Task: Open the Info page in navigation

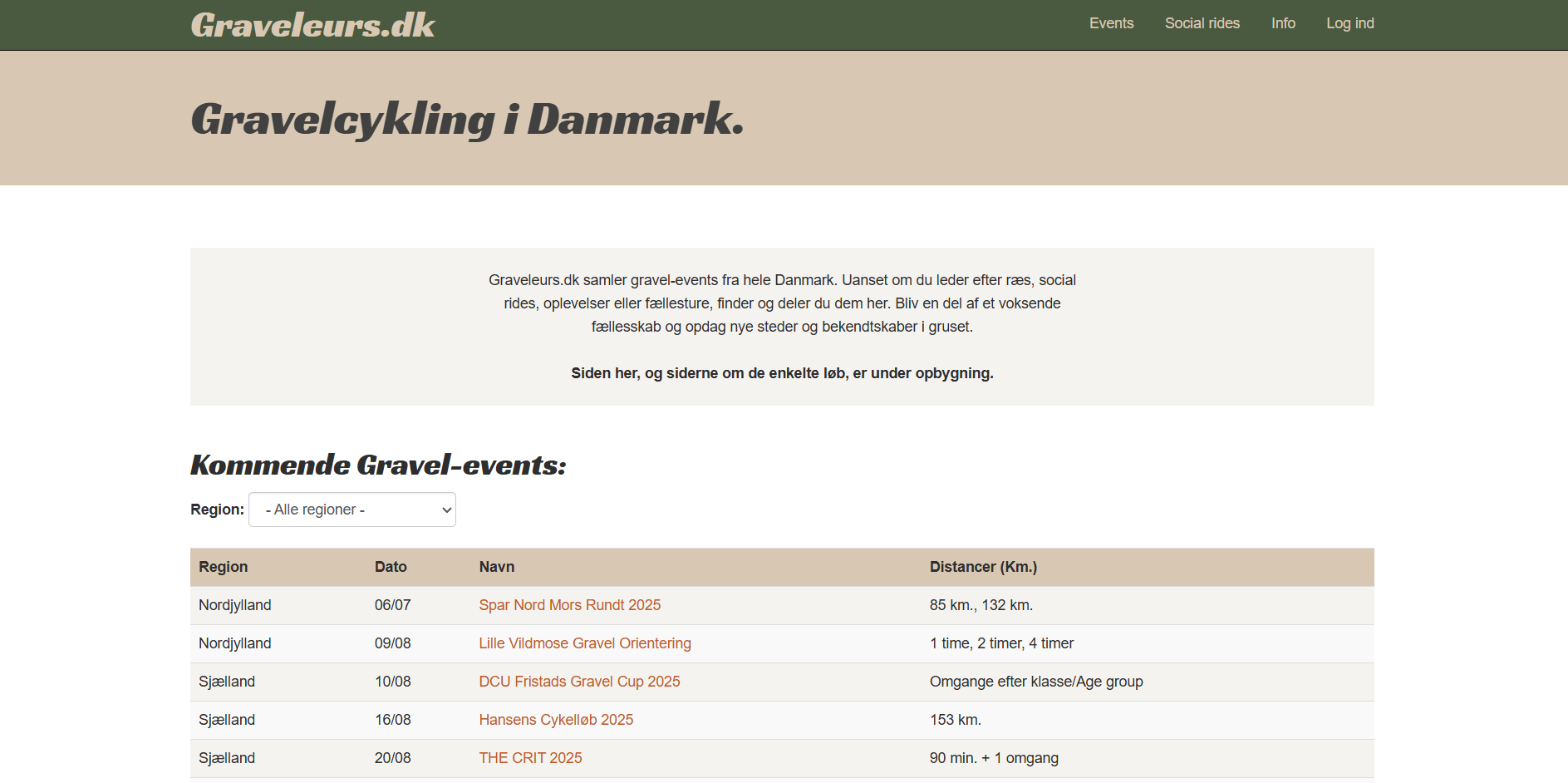Action: (1283, 23)
